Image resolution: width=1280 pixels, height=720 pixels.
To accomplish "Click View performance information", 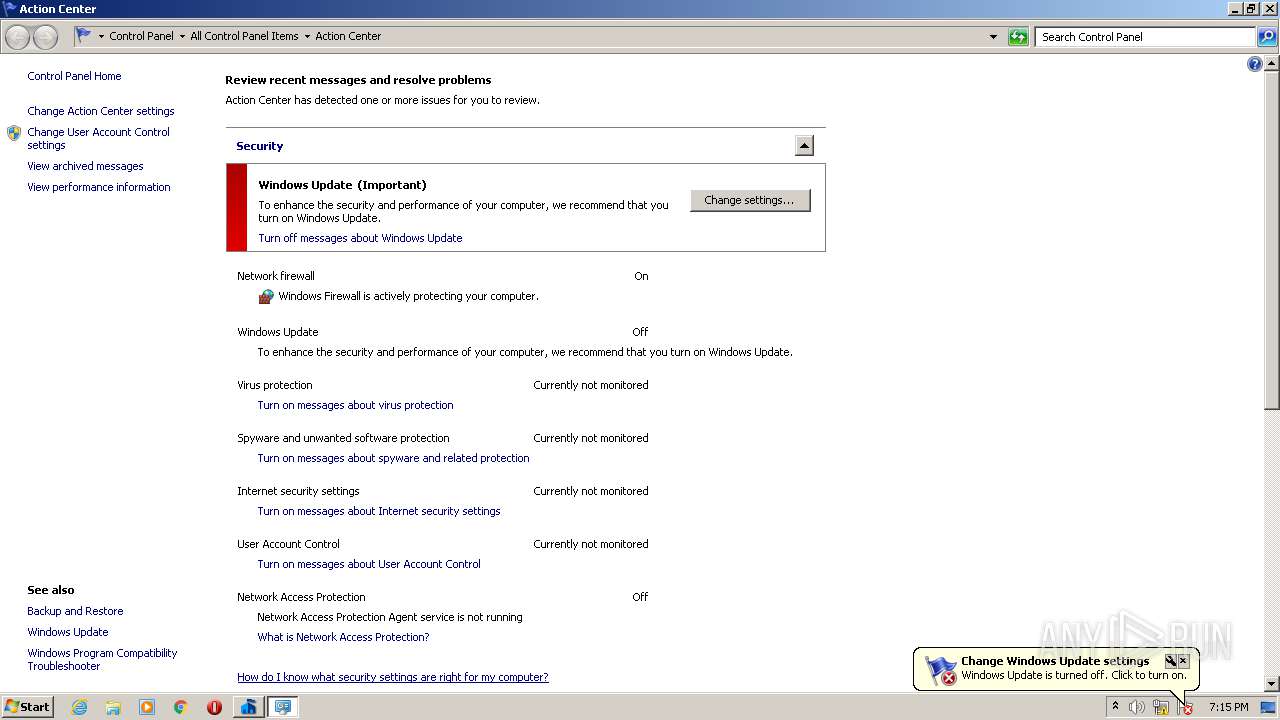I will coord(99,187).
